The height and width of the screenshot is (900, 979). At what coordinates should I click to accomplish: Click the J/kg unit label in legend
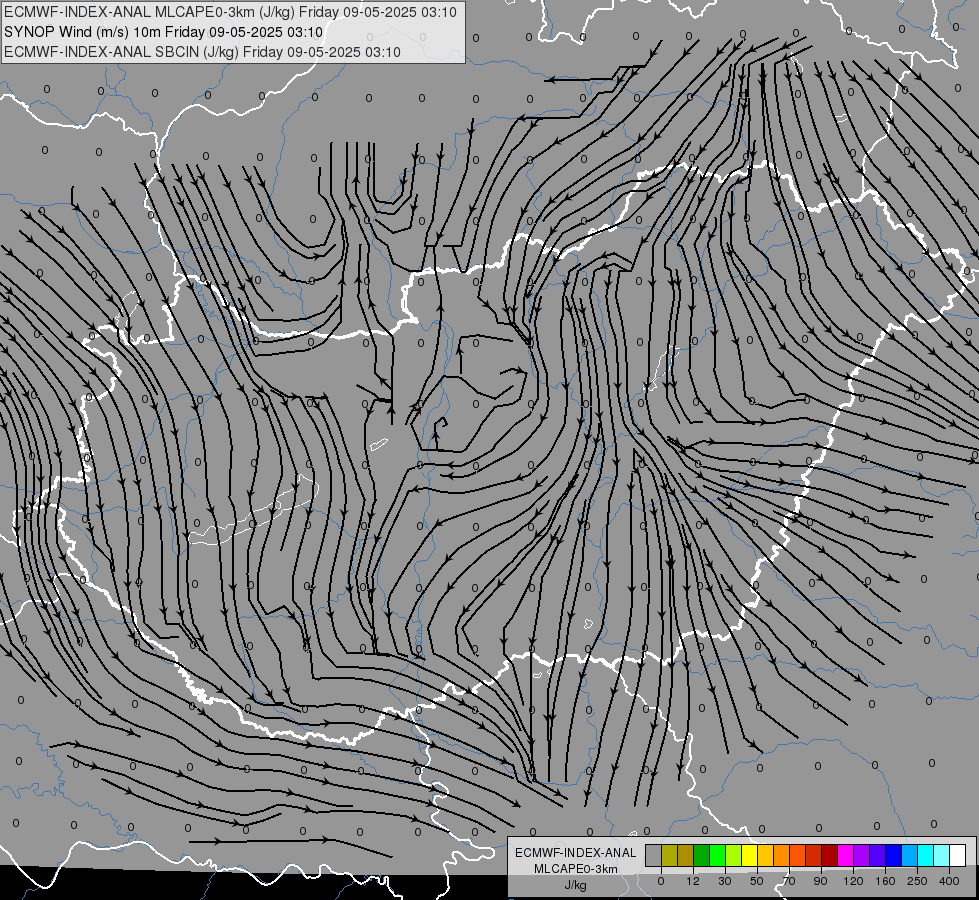[576, 885]
